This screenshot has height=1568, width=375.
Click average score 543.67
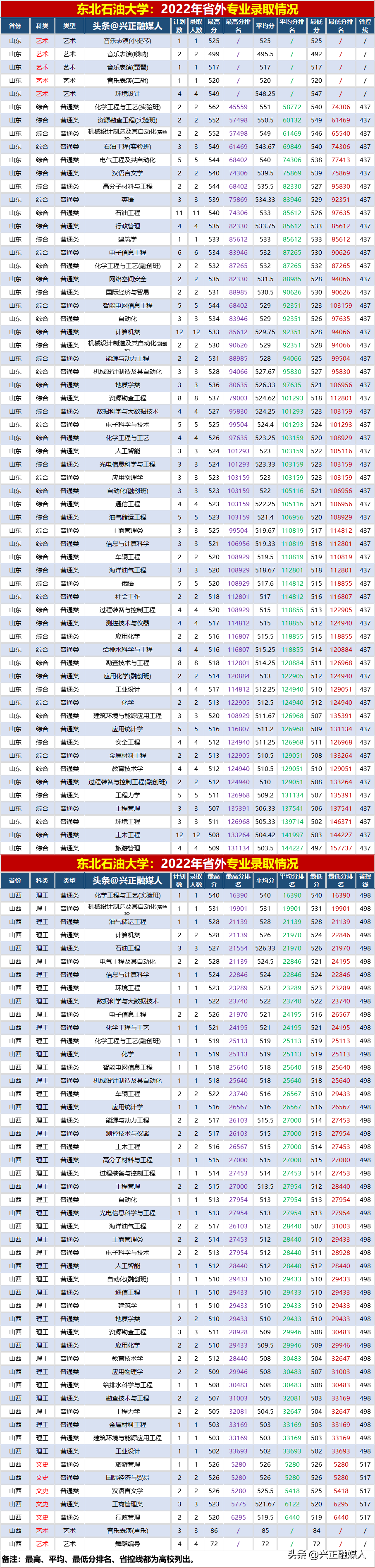point(265,147)
